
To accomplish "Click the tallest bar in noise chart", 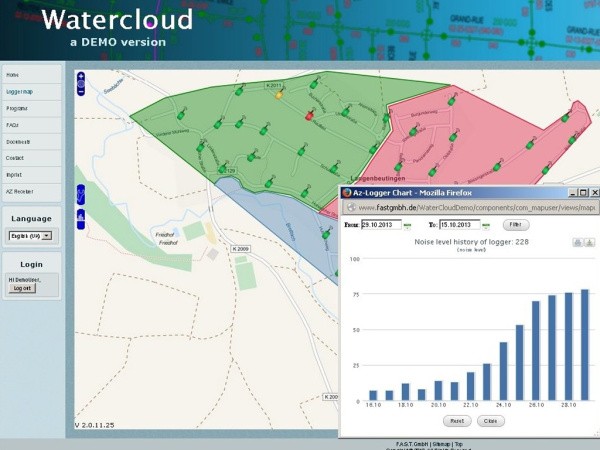I will pos(585,345).
